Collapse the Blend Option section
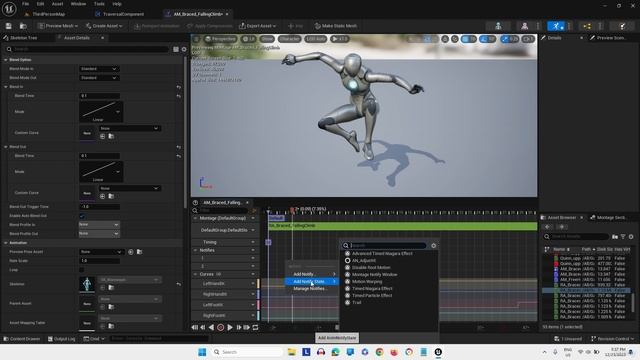This screenshot has height=360, width=640. pos(6,60)
